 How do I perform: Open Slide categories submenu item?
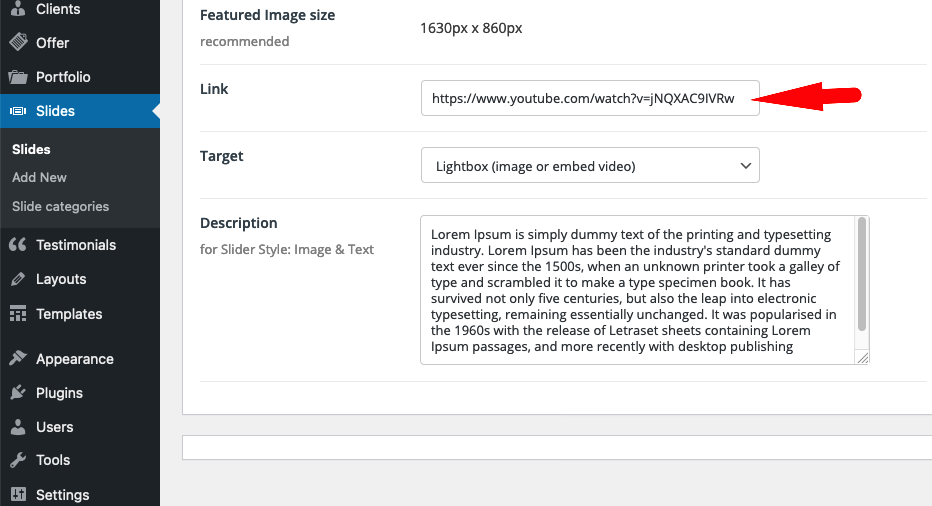click(61, 206)
